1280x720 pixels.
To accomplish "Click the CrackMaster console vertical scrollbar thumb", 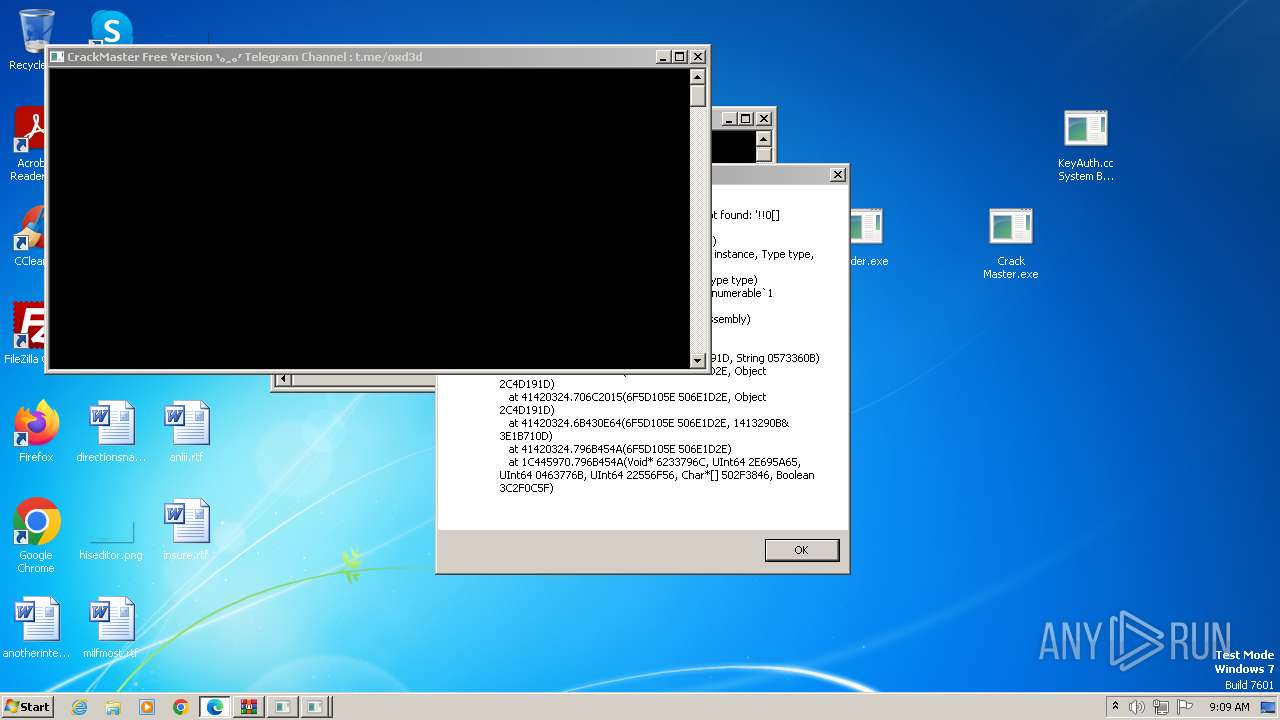I will click(x=698, y=96).
